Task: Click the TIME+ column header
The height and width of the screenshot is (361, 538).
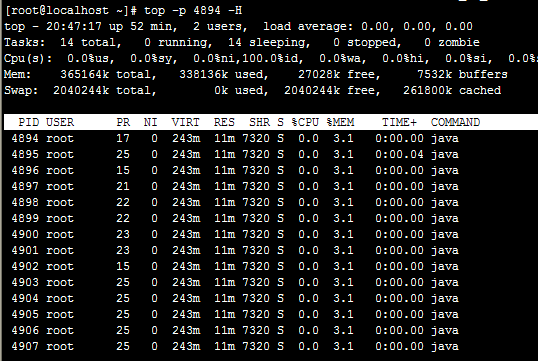Action: point(399,123)
